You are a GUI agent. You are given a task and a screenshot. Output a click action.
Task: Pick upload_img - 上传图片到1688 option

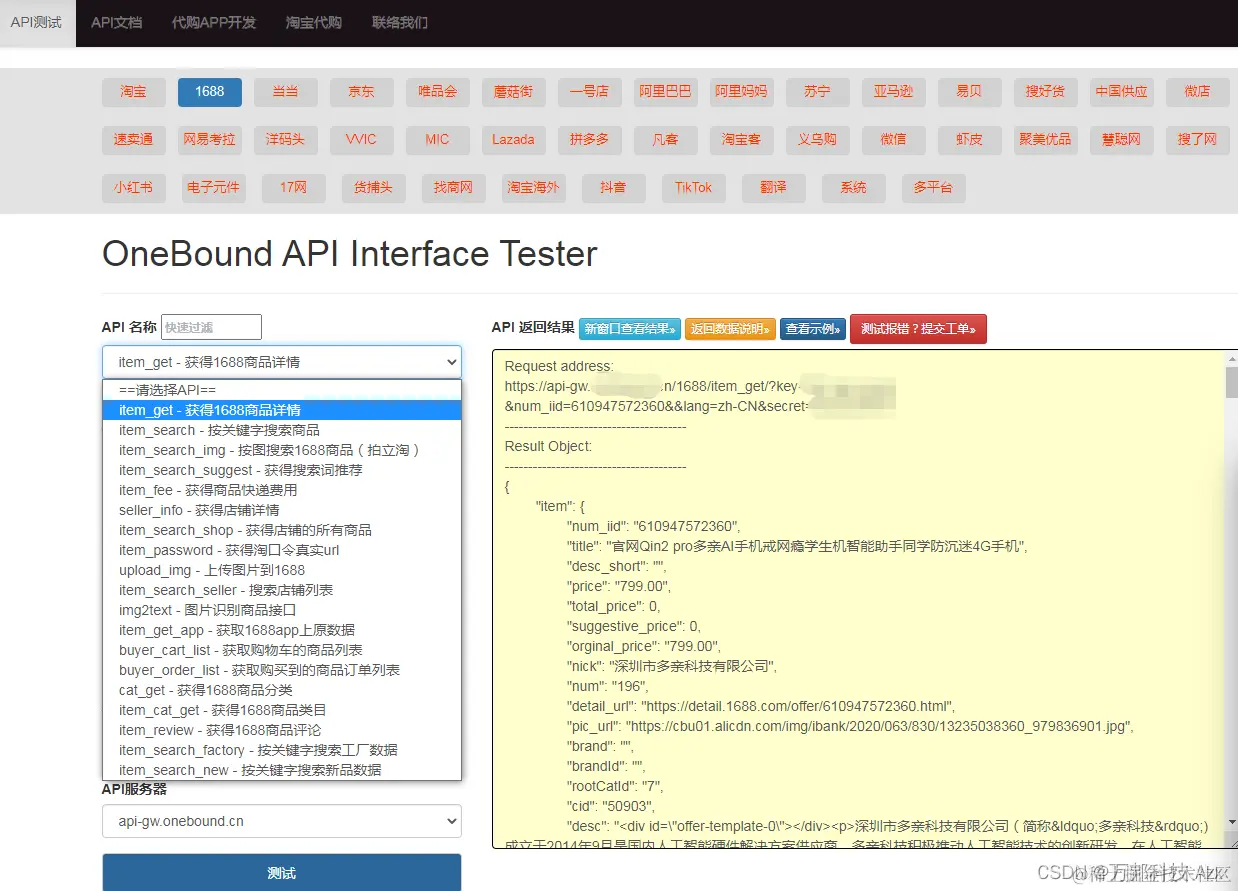282,570
